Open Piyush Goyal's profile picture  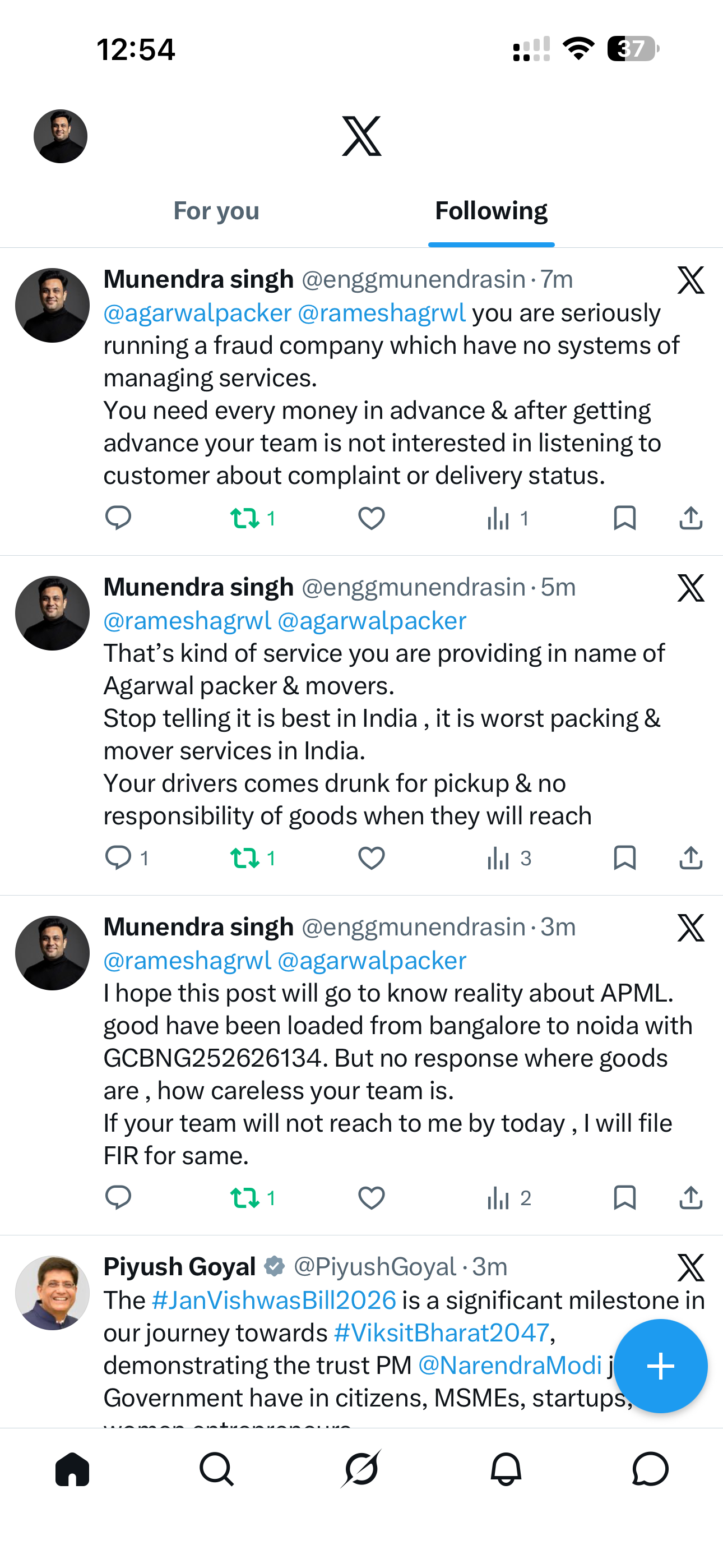[x=52, y=1293]
